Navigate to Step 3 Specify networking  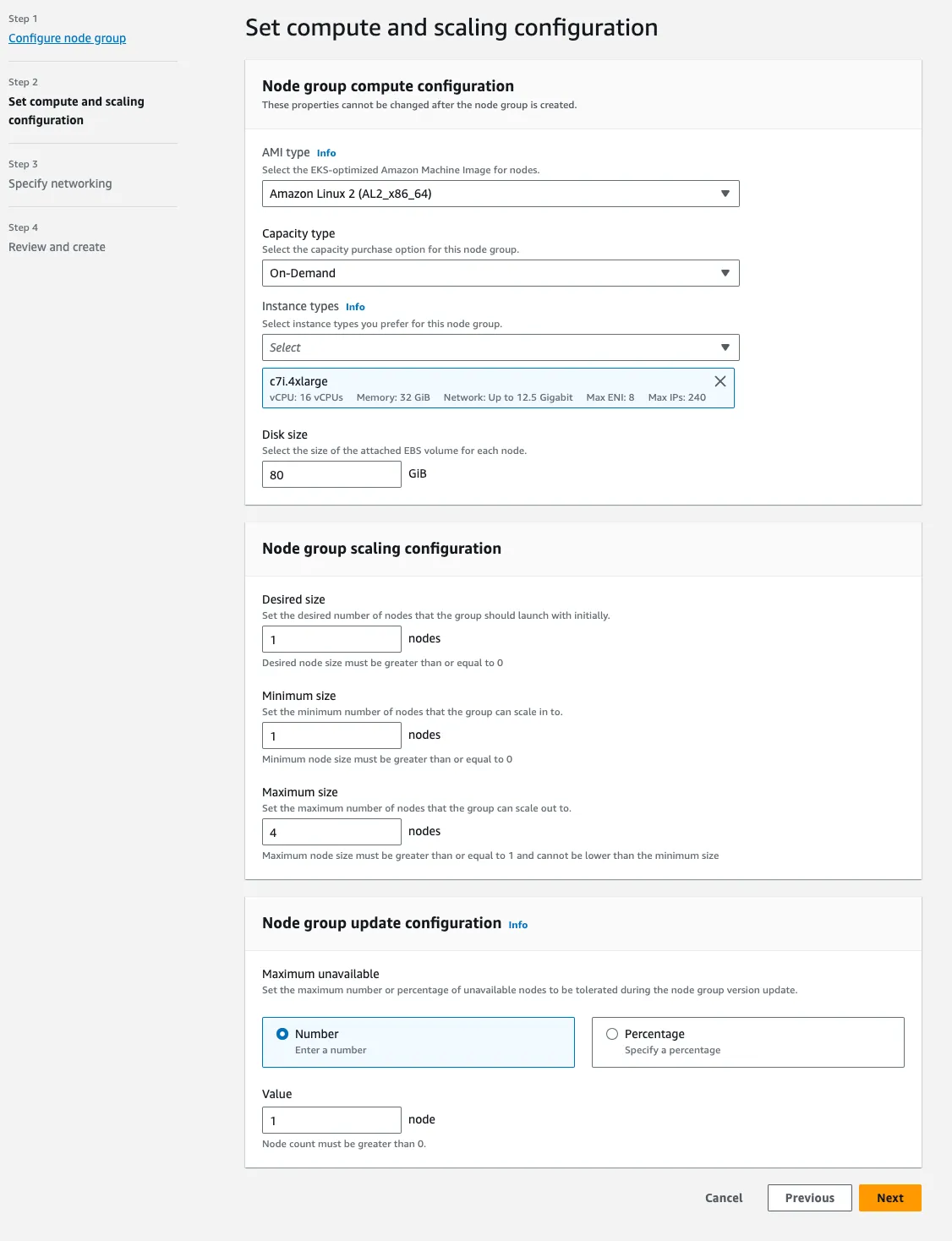tap(60, 183)
